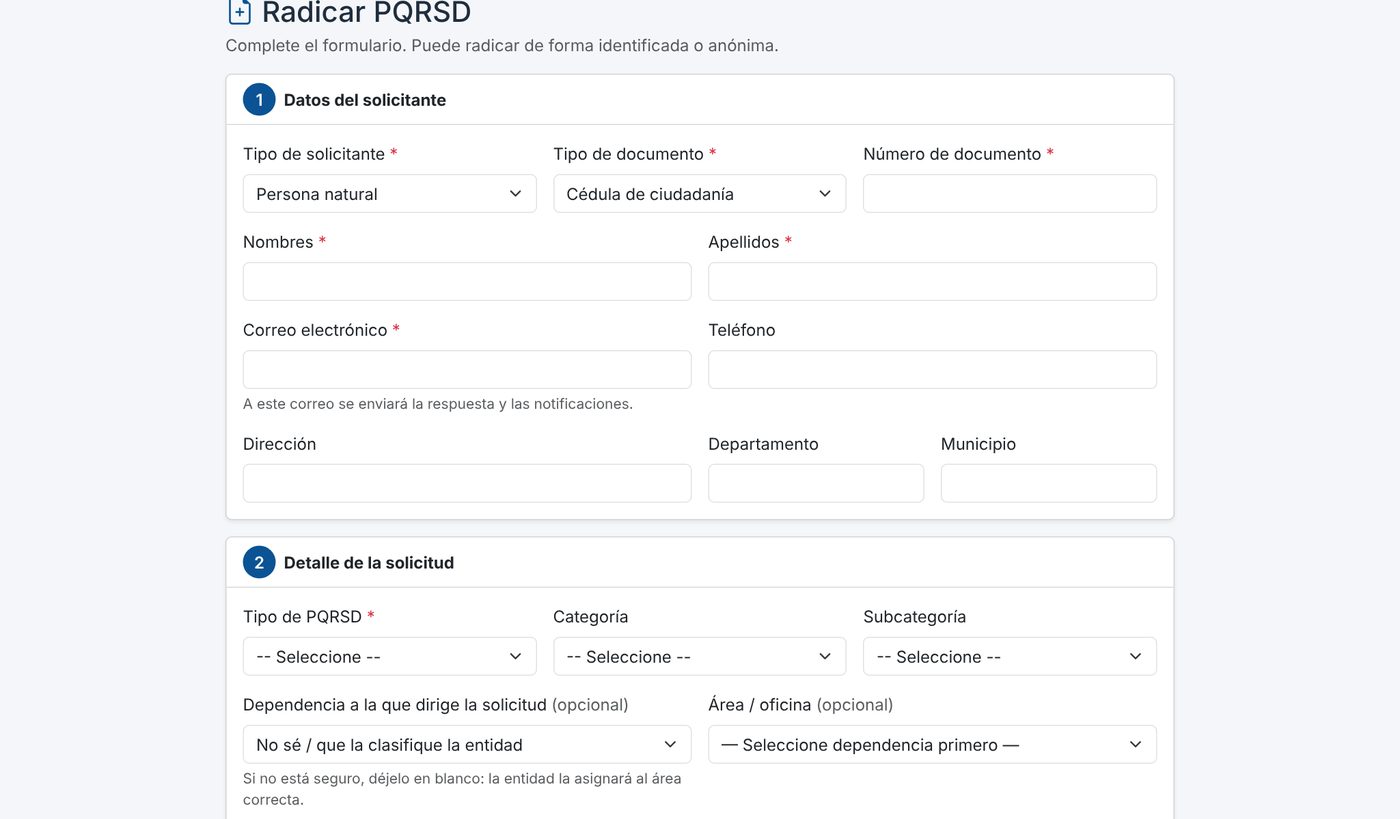The image size is (1400, 819).
Task: Click the help text "Si no está seguro"
Action: [x=462, y=789]
